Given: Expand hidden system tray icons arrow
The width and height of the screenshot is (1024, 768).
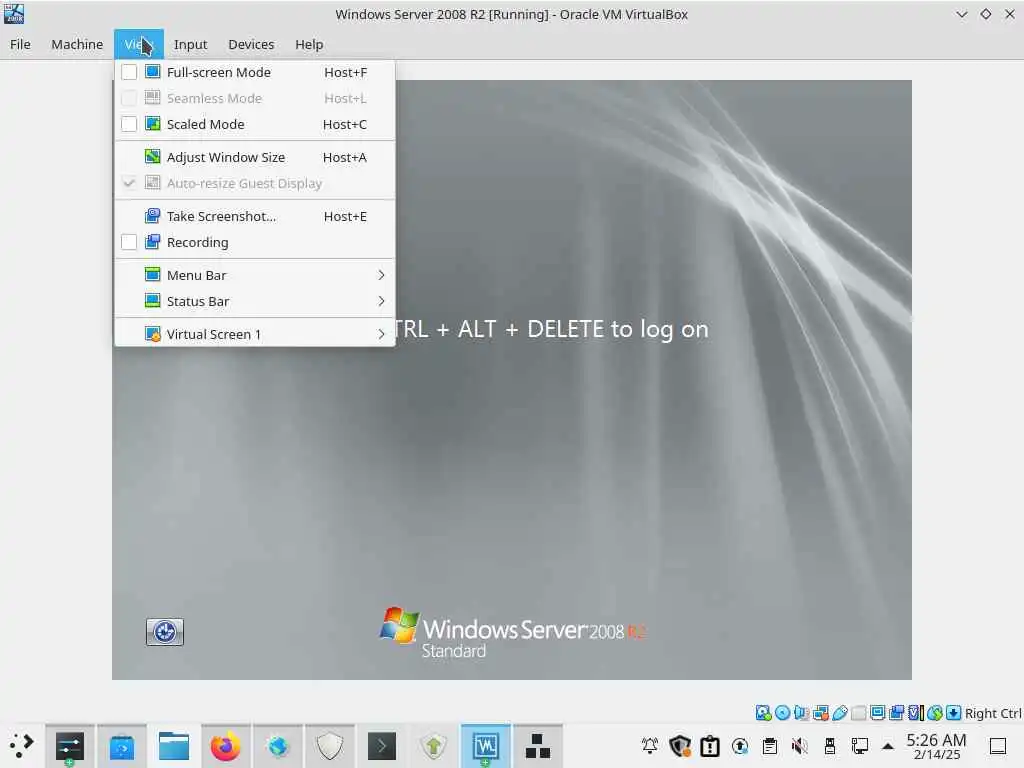Looking at the screenshot, I should tap(888, 745).
